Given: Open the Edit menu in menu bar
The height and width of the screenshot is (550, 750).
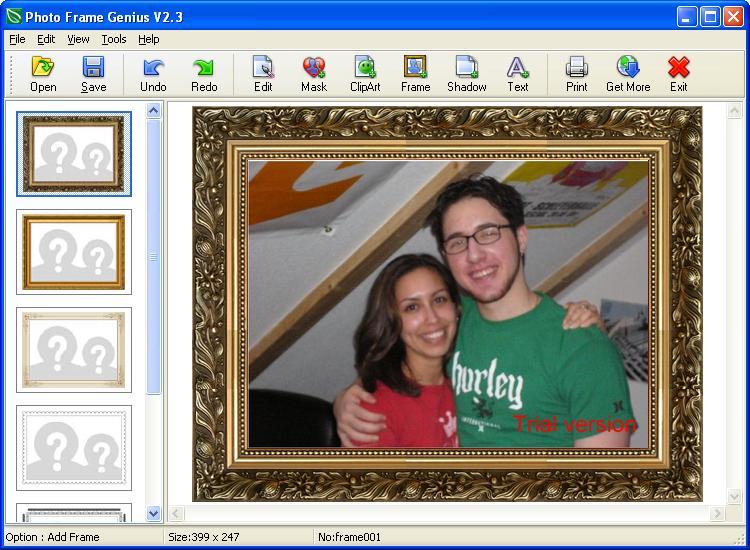Looking at the screenshot, I should [x=46, y=39].
